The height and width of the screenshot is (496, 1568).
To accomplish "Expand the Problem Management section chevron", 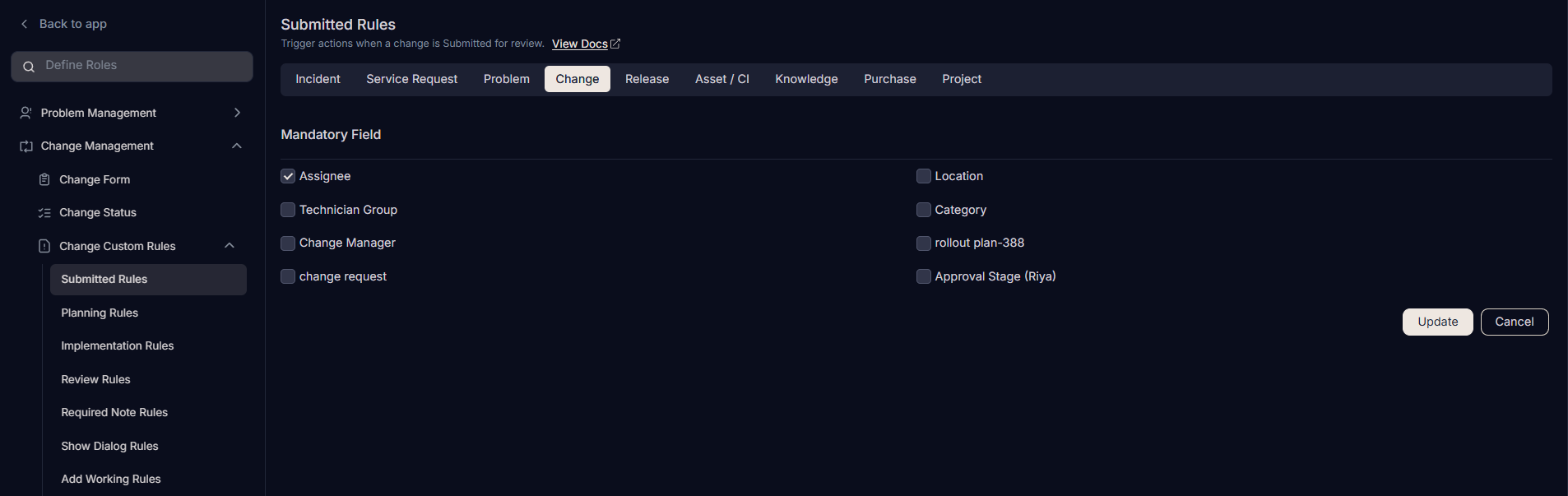I will [x=237, y=113].
